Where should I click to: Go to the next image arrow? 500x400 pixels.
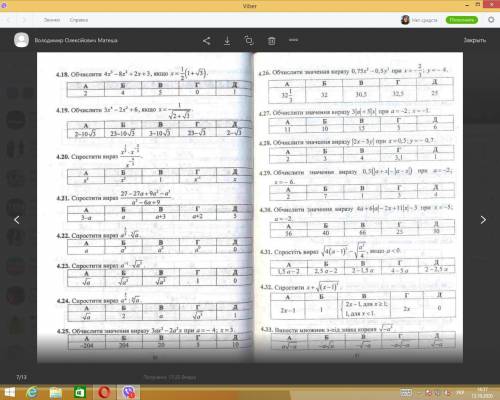[483, 220]
